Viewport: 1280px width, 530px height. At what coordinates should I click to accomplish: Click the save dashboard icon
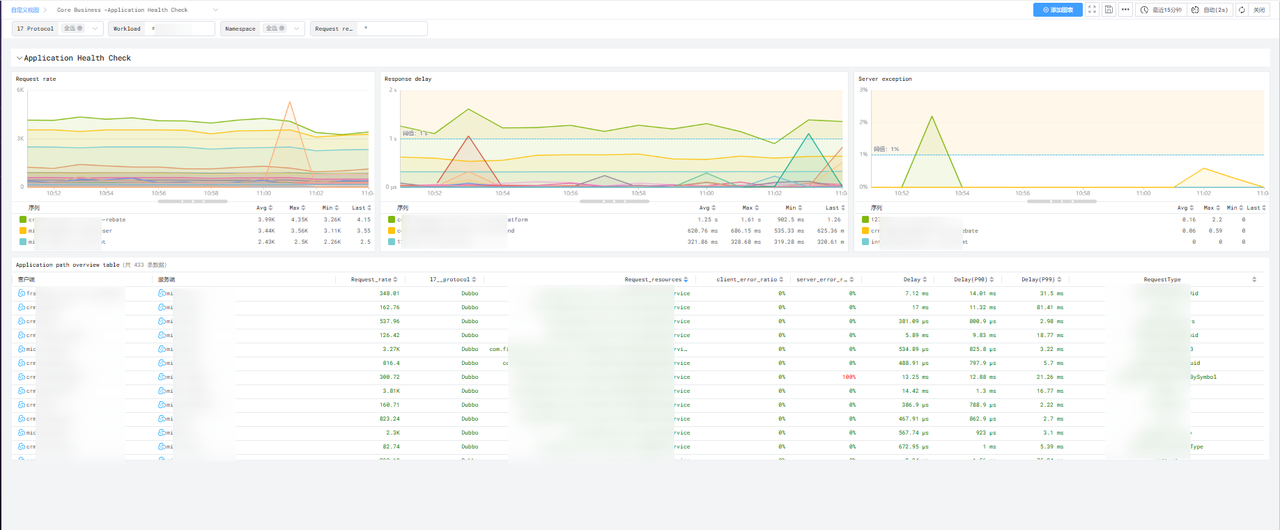(x=1109, y=9)
